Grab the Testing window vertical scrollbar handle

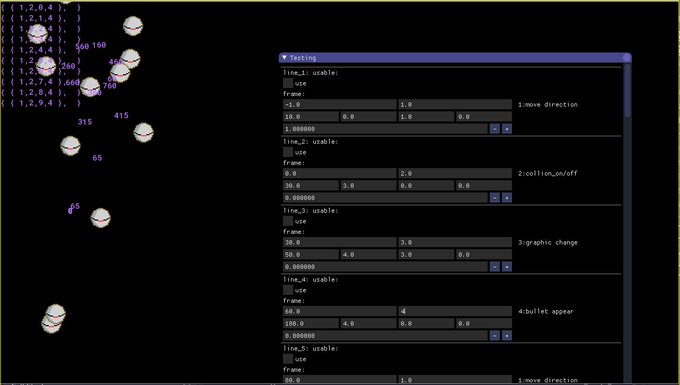point(627,91)
